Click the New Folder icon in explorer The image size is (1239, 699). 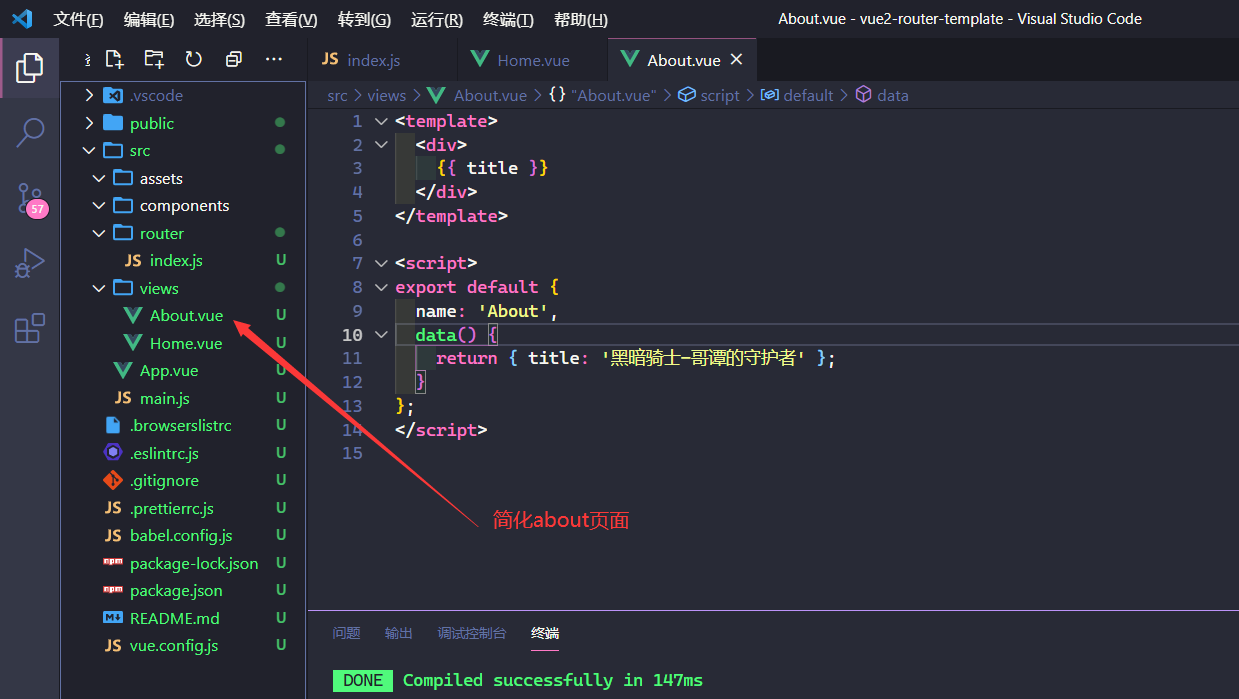coord(154,59)
